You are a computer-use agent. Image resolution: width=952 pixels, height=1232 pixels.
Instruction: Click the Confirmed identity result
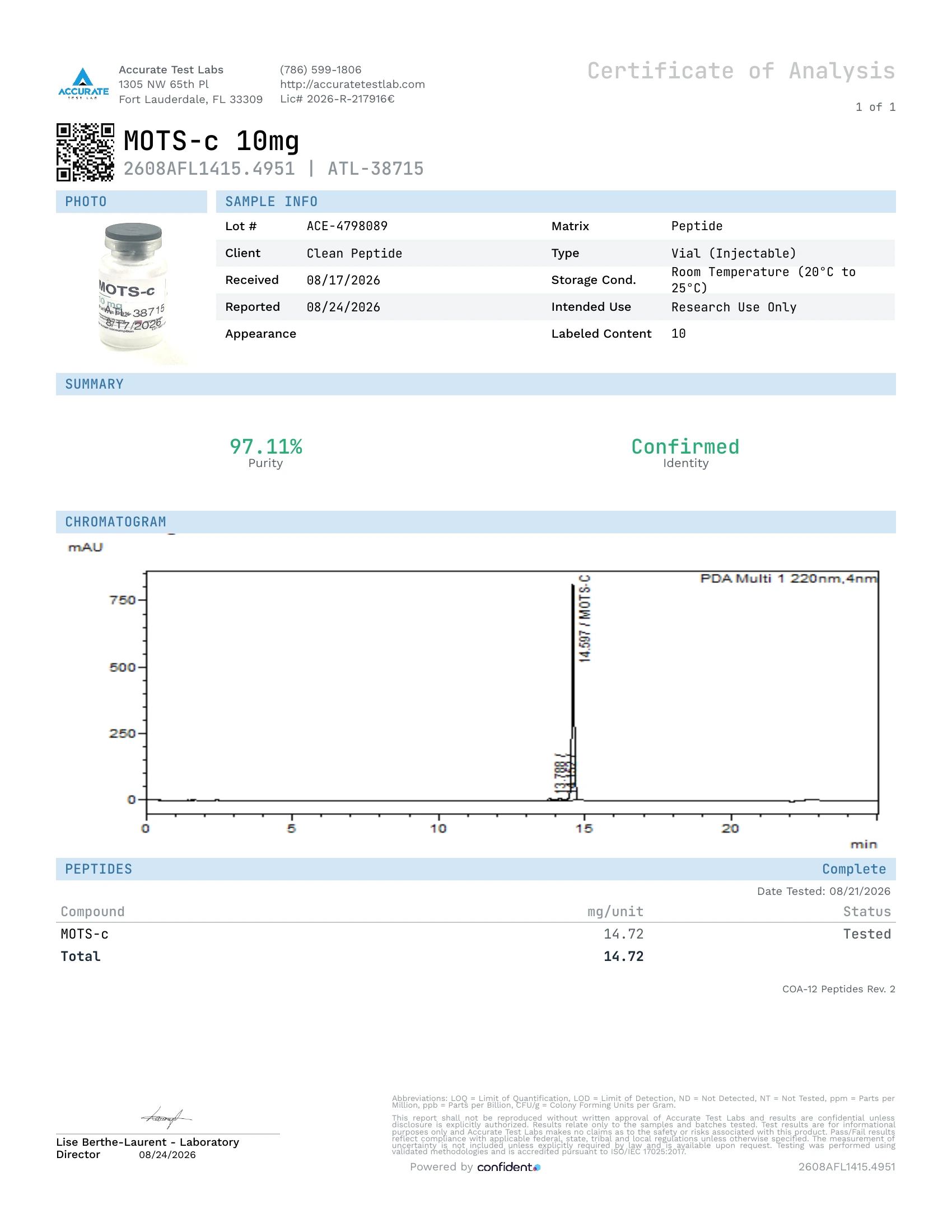(x=685, y=446)
